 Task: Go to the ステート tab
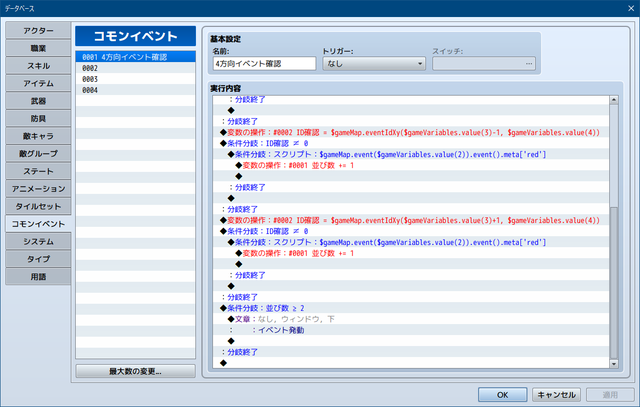click(x=38, y=171)
